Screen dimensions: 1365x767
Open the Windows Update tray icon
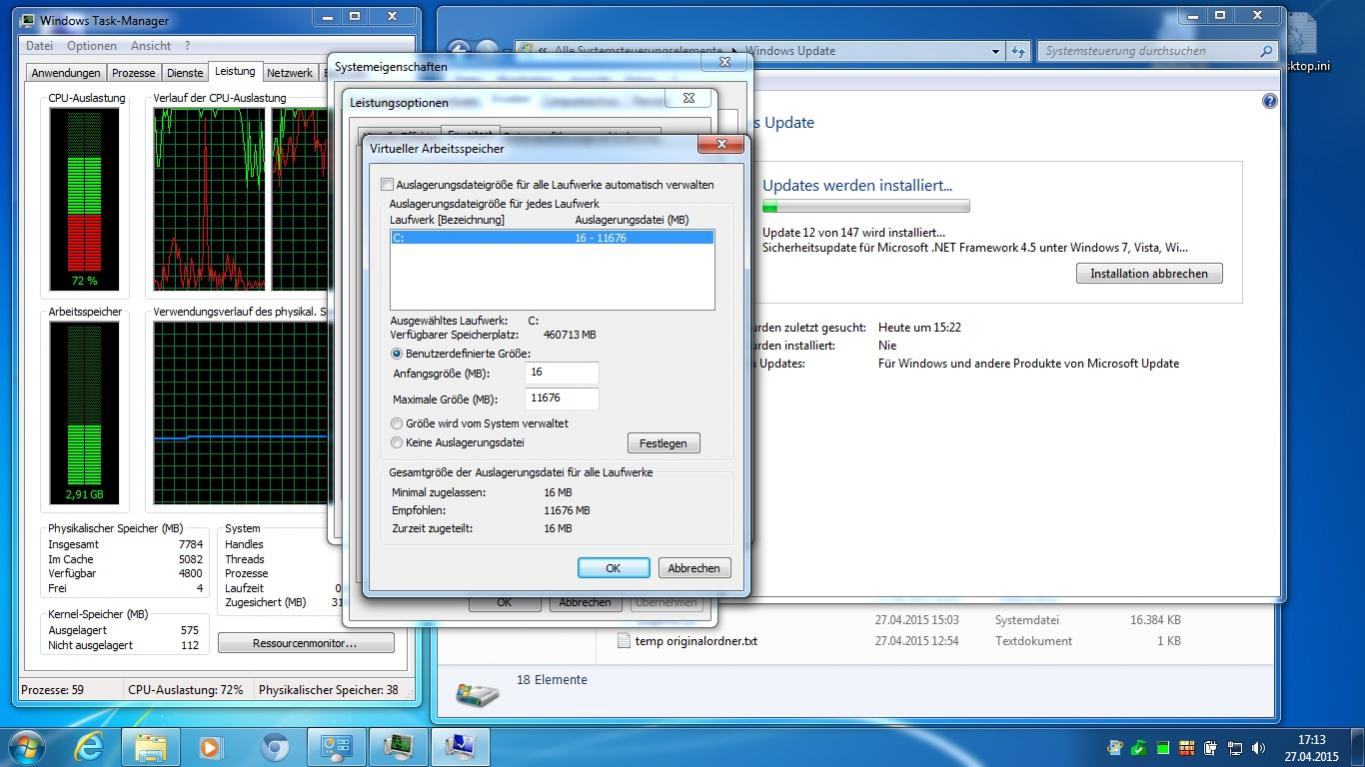click(1115, 747)
